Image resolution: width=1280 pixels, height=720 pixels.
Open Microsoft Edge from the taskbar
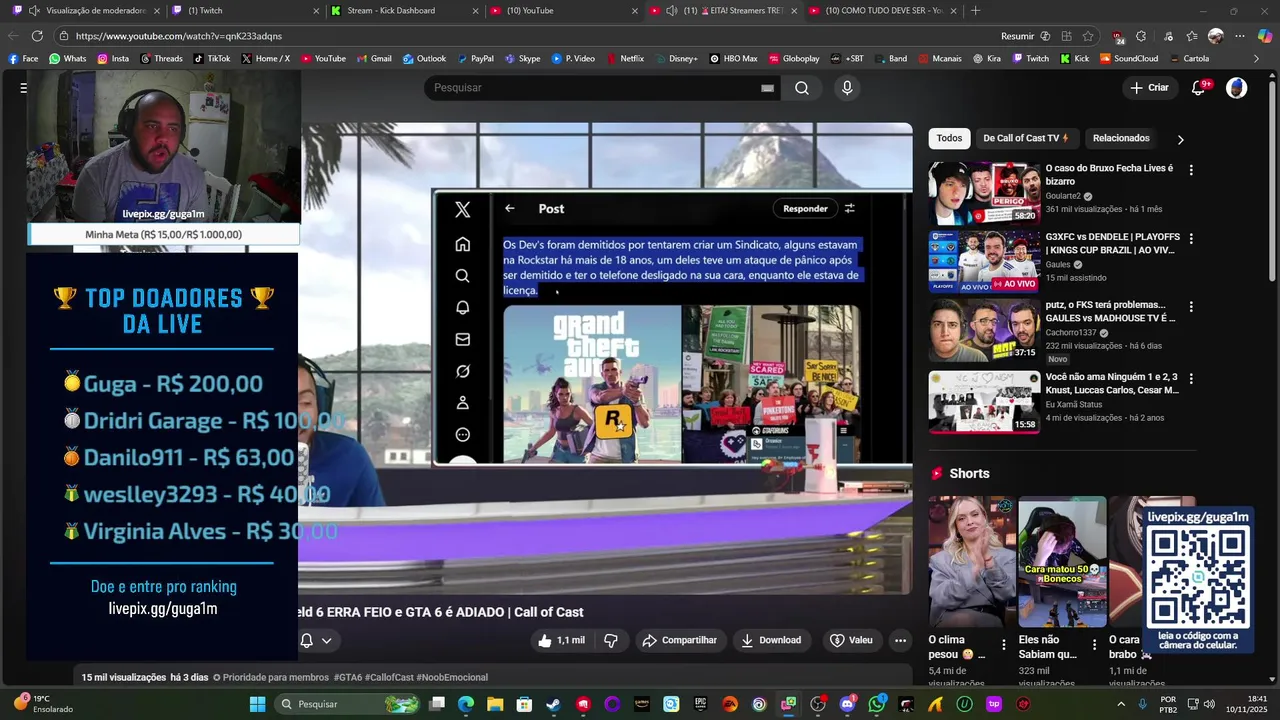[x=466, y=704]
